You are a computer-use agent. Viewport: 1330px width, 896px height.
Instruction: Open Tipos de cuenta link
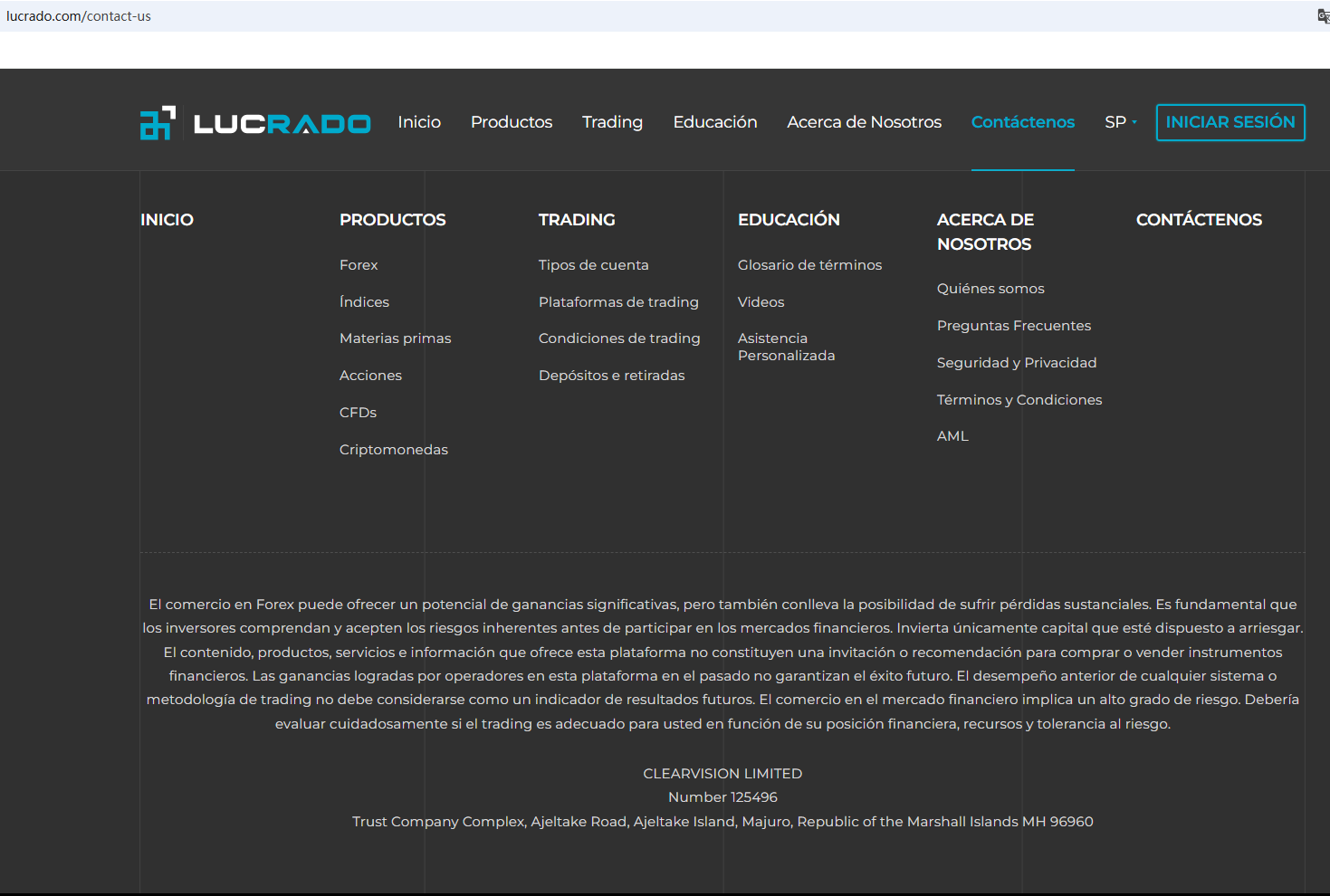(593, 265)
